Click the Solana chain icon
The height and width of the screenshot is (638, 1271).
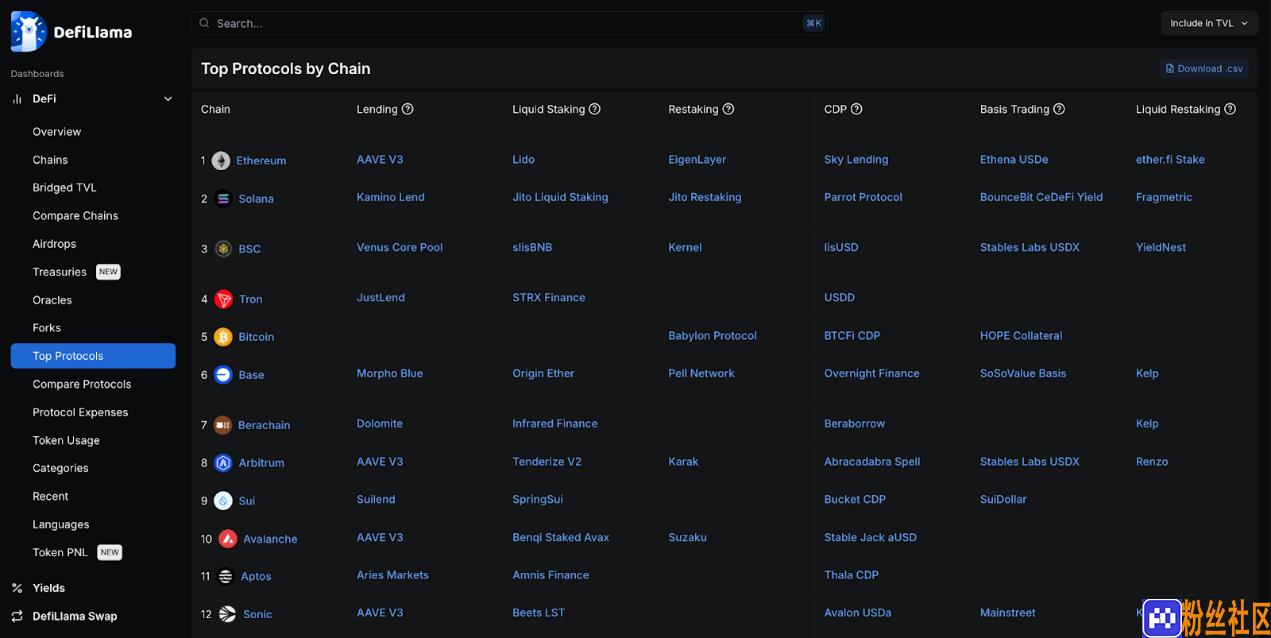[x=223, y=199]
